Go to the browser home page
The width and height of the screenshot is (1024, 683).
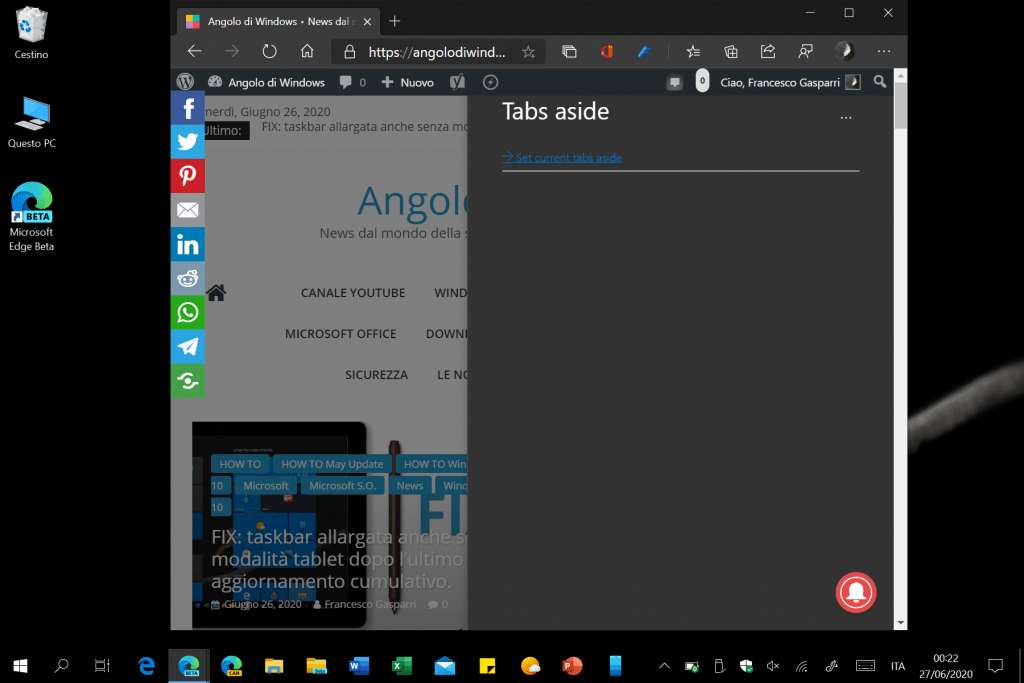[308, 52]
